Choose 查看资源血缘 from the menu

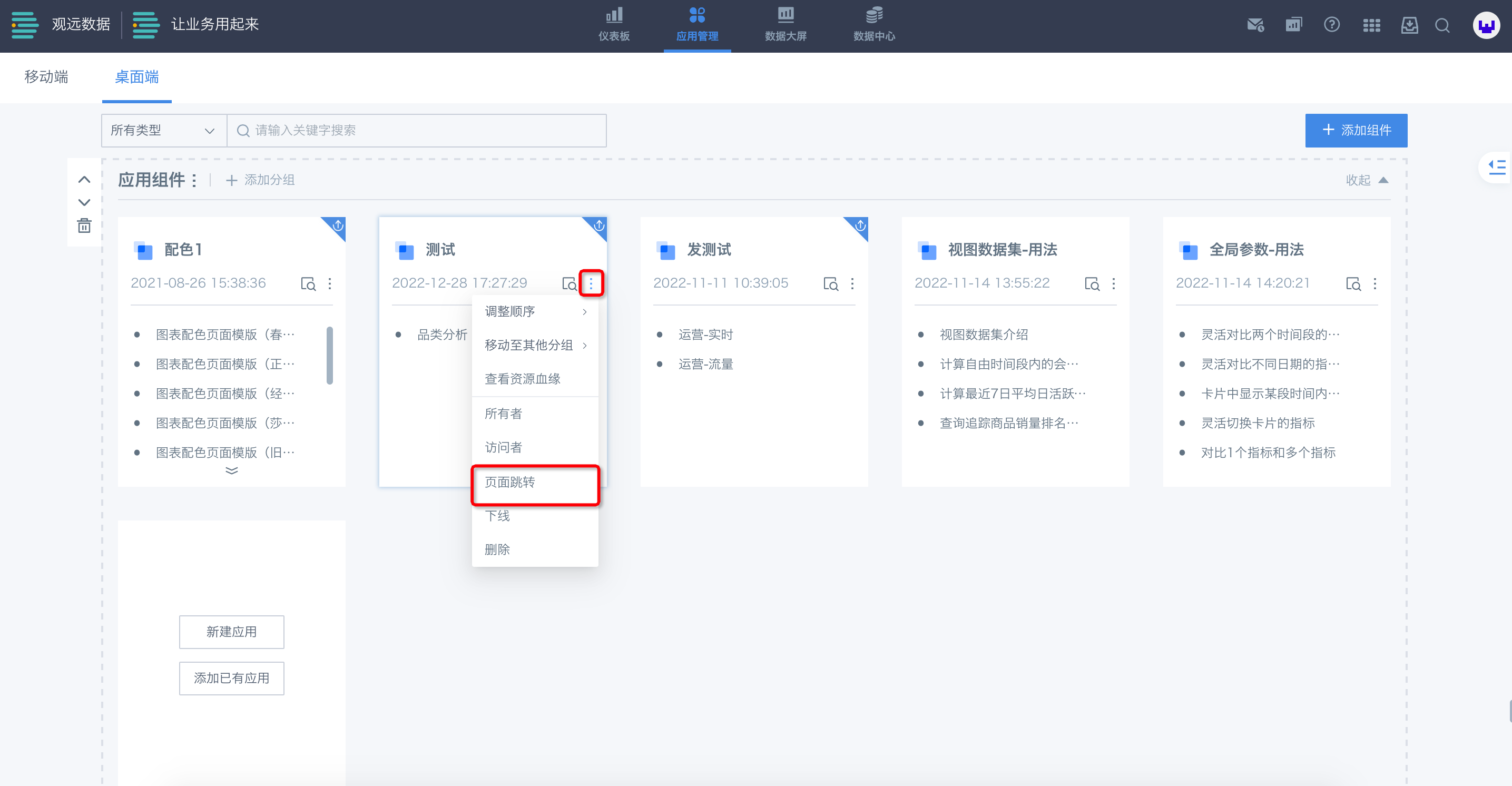(x=535, y=379)
